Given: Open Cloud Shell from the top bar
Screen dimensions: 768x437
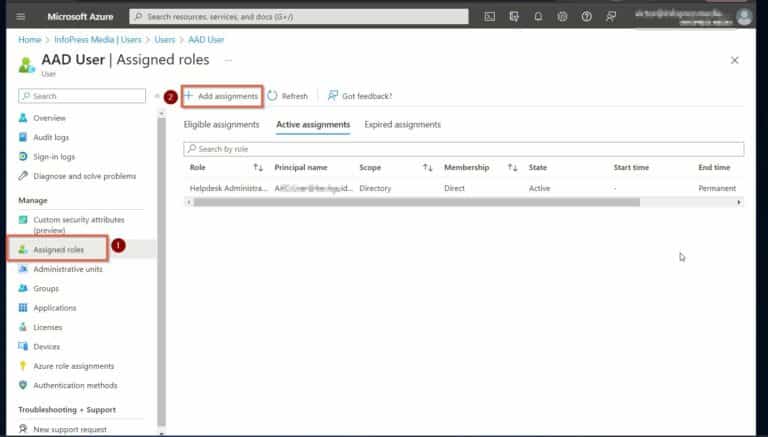Looking at the screenshot, I should pos(489,17).
